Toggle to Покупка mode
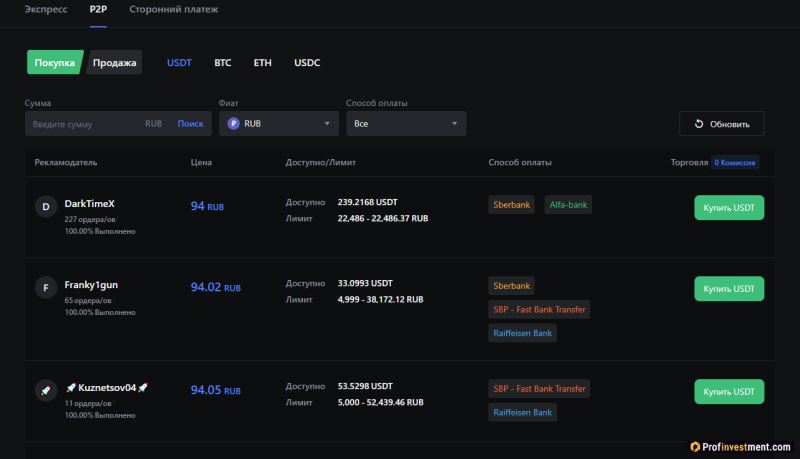 (55, 63)
